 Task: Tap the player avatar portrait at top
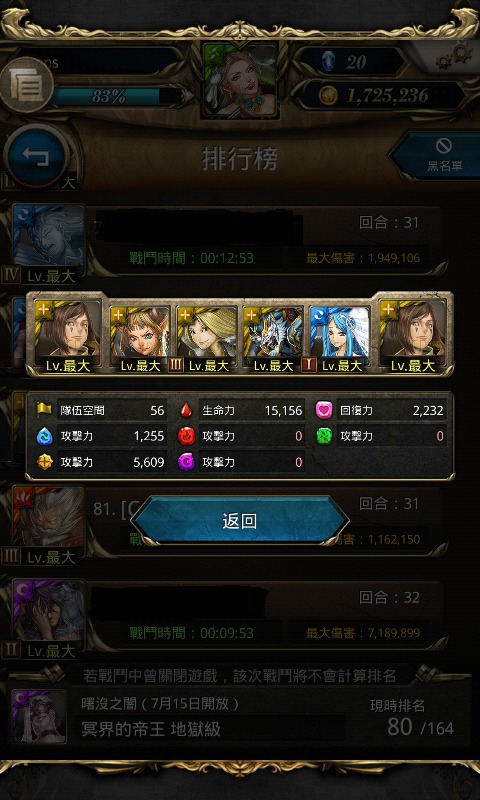click(x=240, y=80)
